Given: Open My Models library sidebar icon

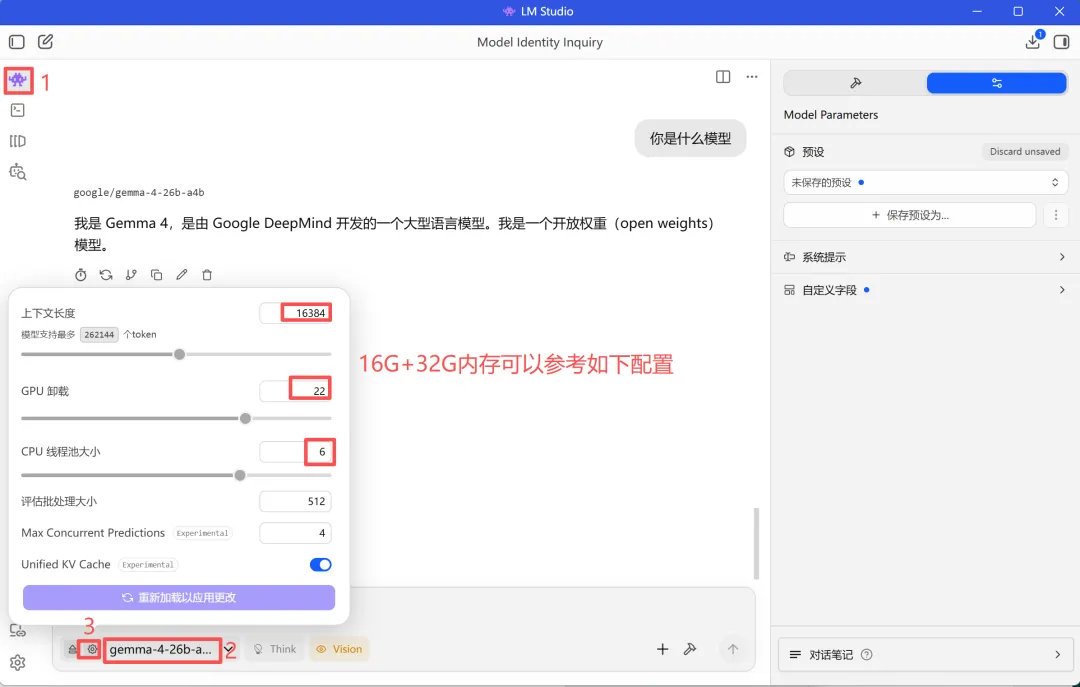Looking at the screenshot, I should pos(18,141).
